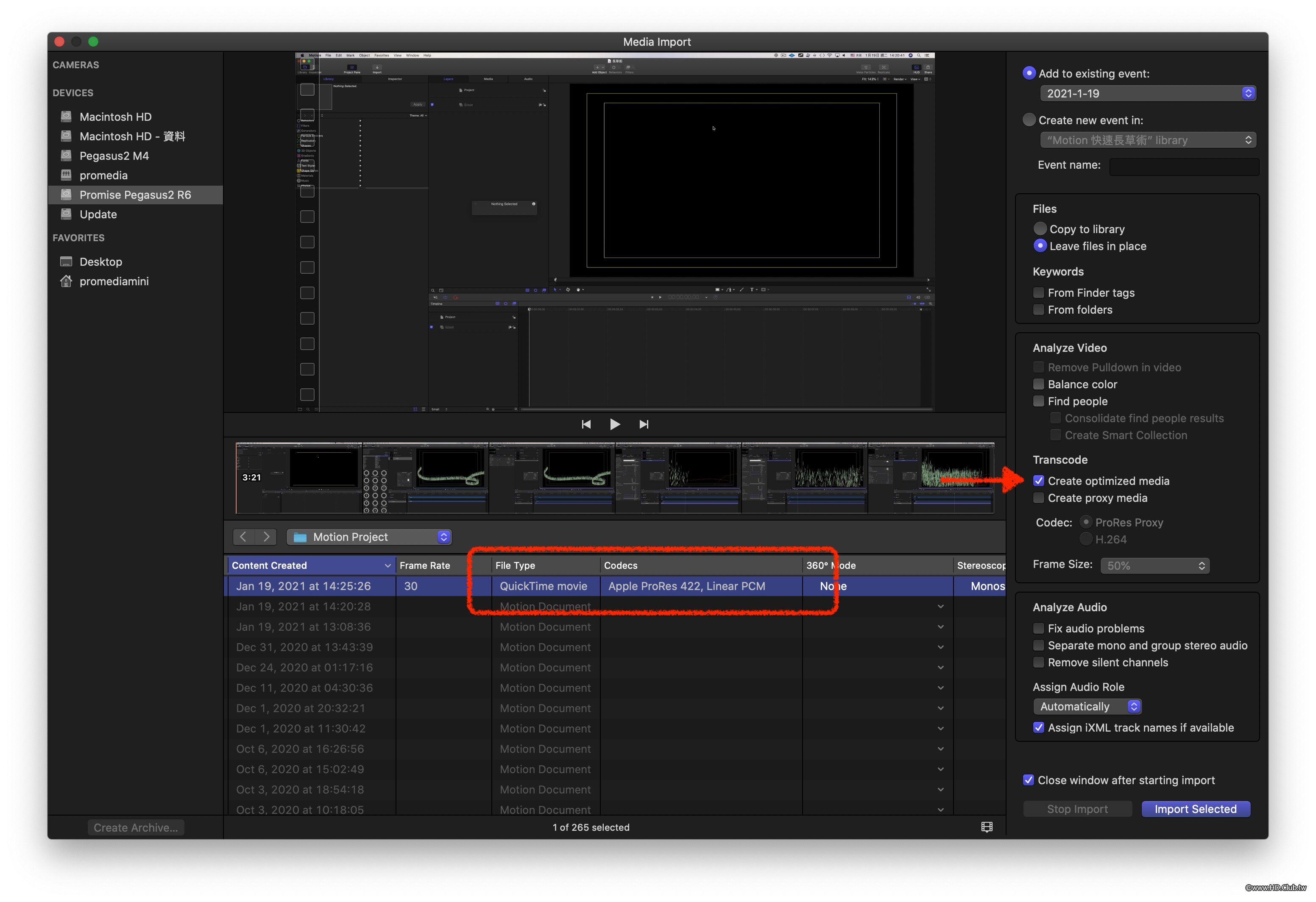Open the 2021-1-19 event dropdown
Image resolution: width=1316 pixels, height=902 pixels.
1147,93
